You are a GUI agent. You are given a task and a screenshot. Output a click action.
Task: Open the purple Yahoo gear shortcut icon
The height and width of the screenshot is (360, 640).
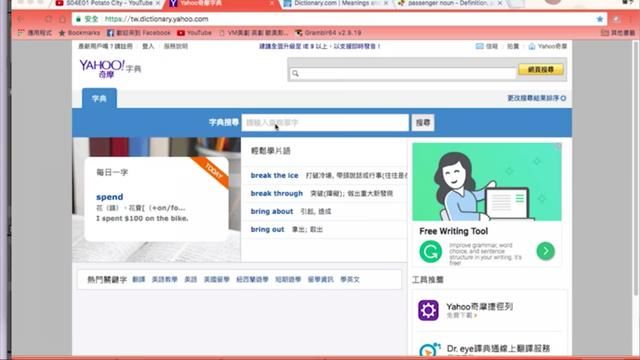(428, 310)
